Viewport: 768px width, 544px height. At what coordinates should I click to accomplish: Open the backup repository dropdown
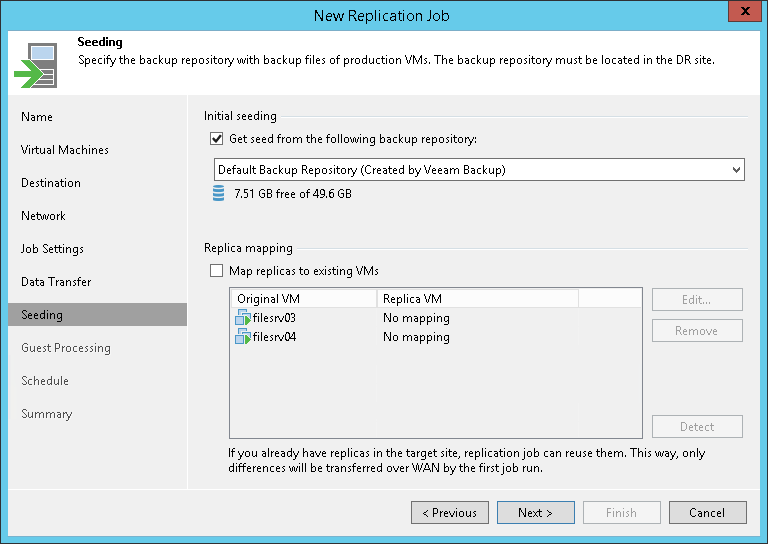[736, 170]
